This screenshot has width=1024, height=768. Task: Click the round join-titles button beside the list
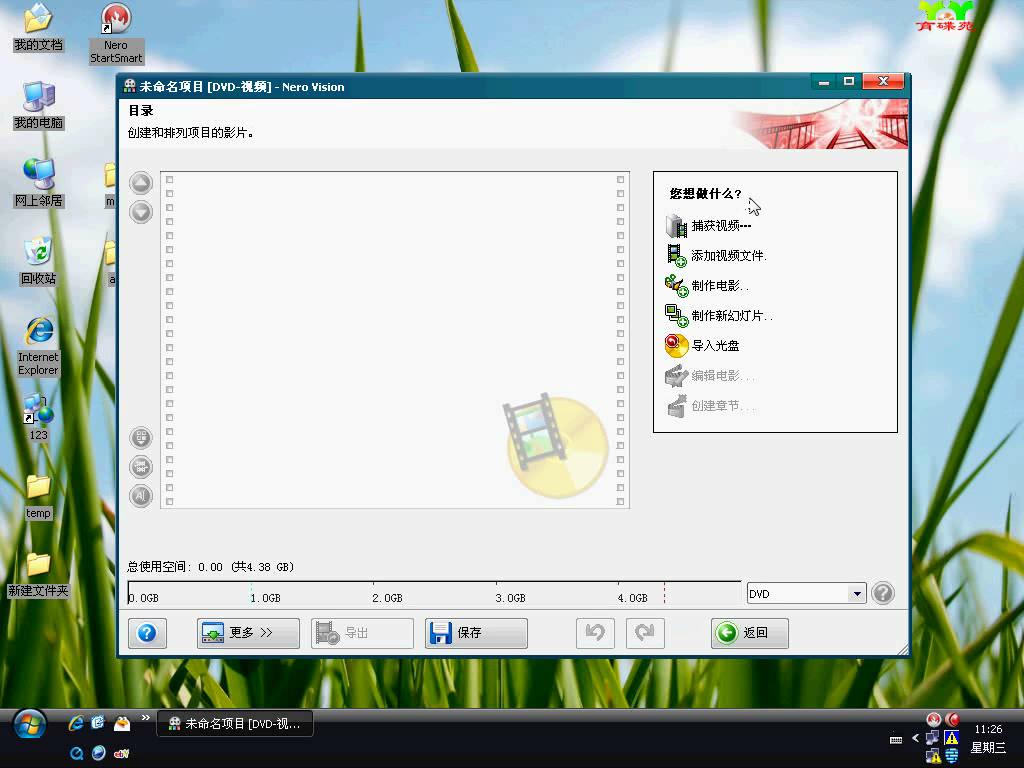click(141, 466)
